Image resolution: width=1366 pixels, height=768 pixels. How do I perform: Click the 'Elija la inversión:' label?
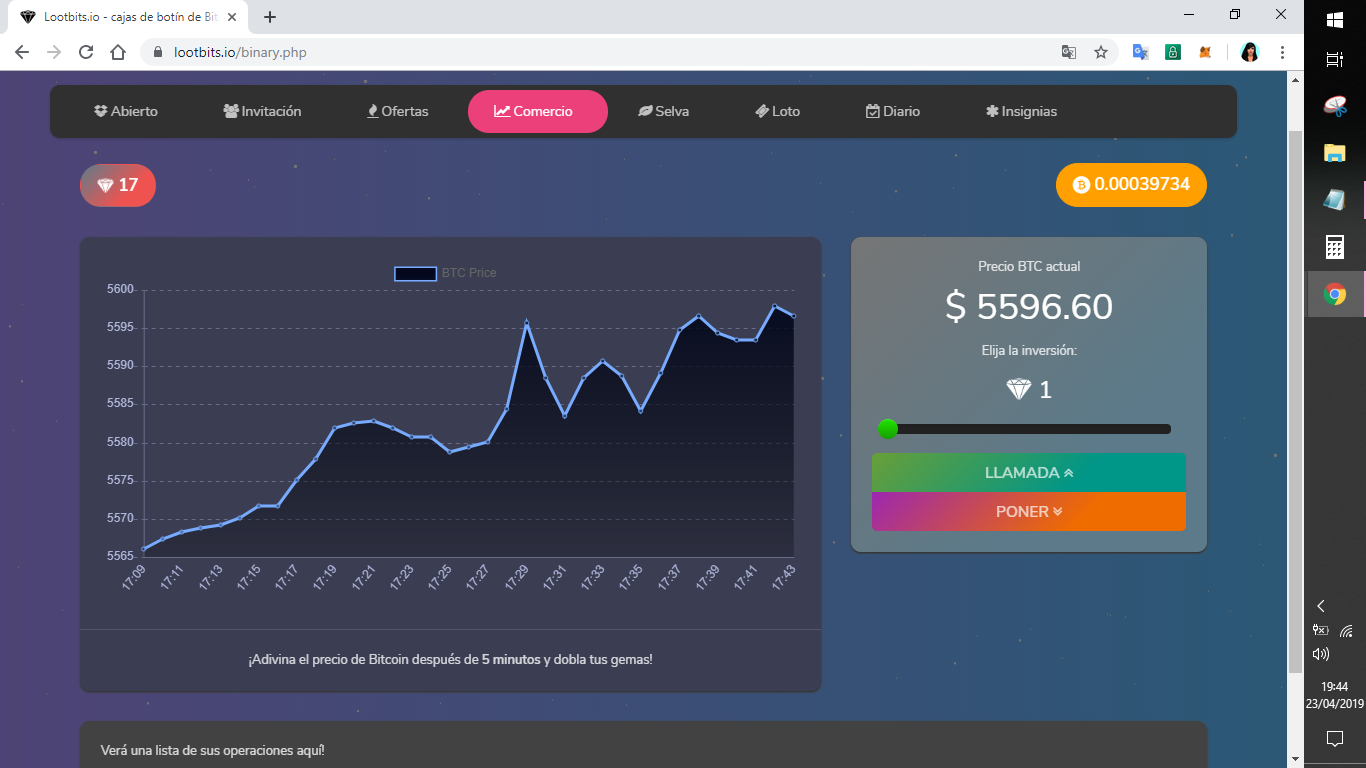1029,351
